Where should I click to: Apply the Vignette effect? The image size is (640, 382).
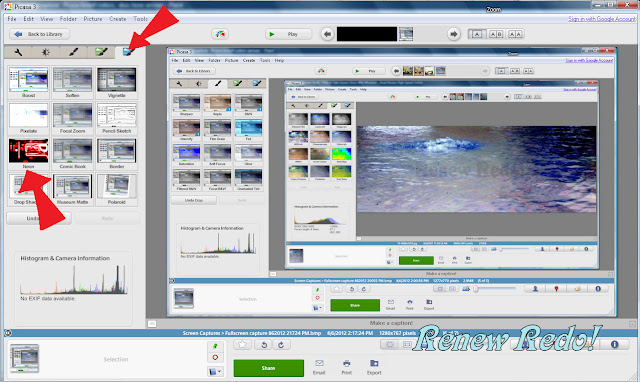[117, 82]
